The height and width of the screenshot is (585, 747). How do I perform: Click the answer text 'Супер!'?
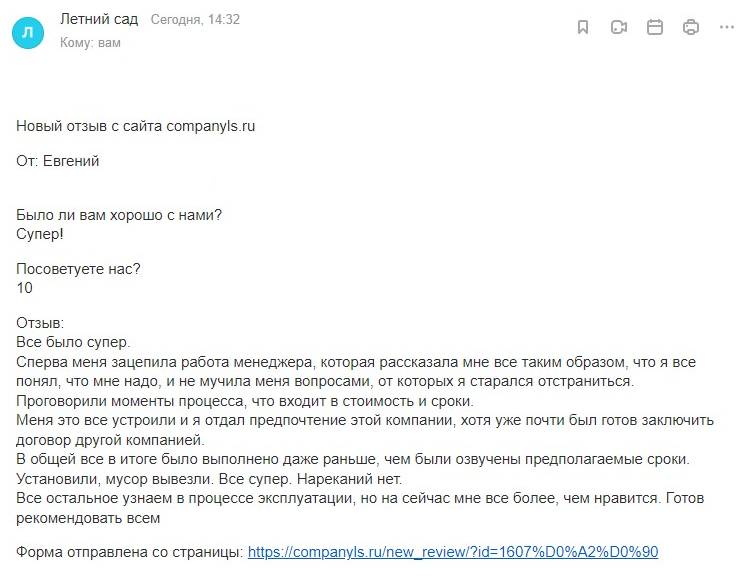coord(40,234)
